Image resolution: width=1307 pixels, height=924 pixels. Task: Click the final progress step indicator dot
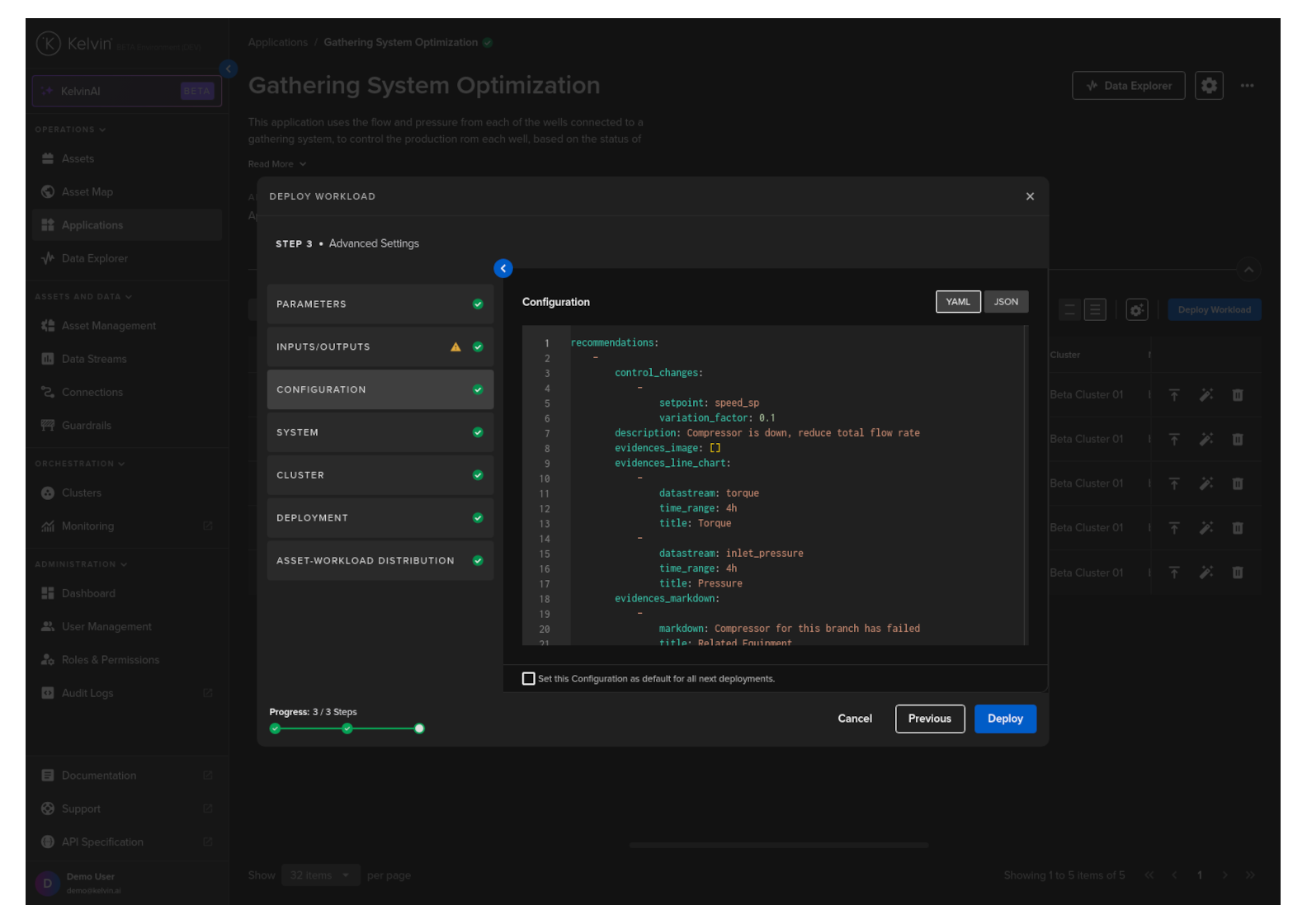(419, 728)
